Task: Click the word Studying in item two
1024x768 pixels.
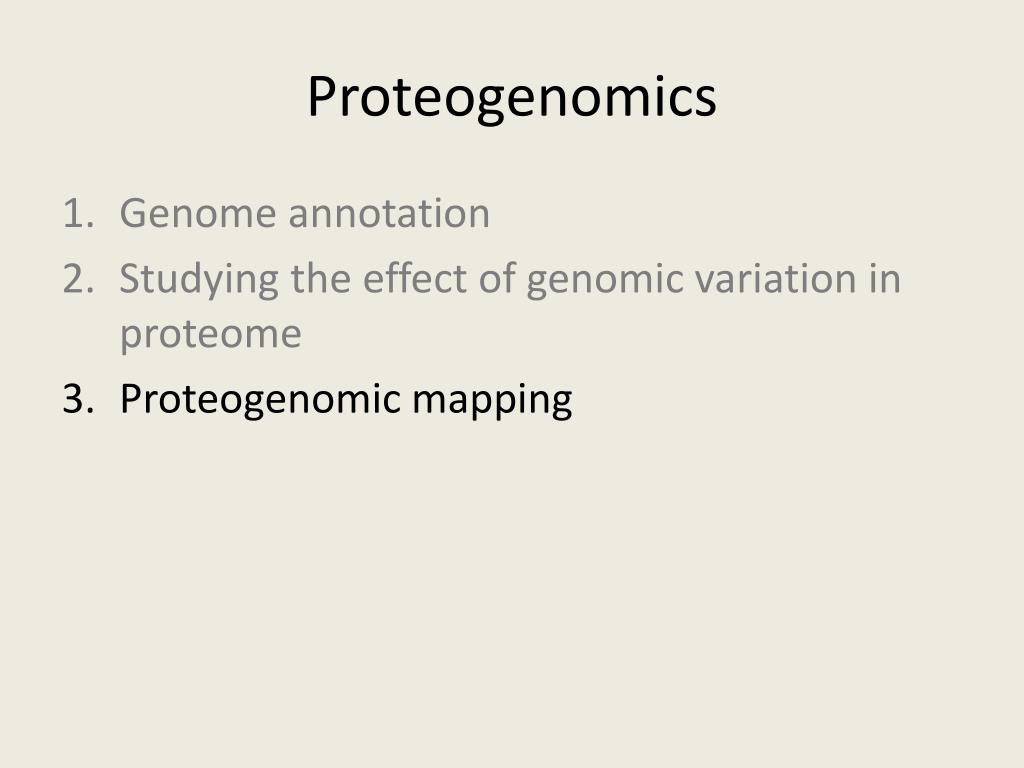Action: coord(199,281)
